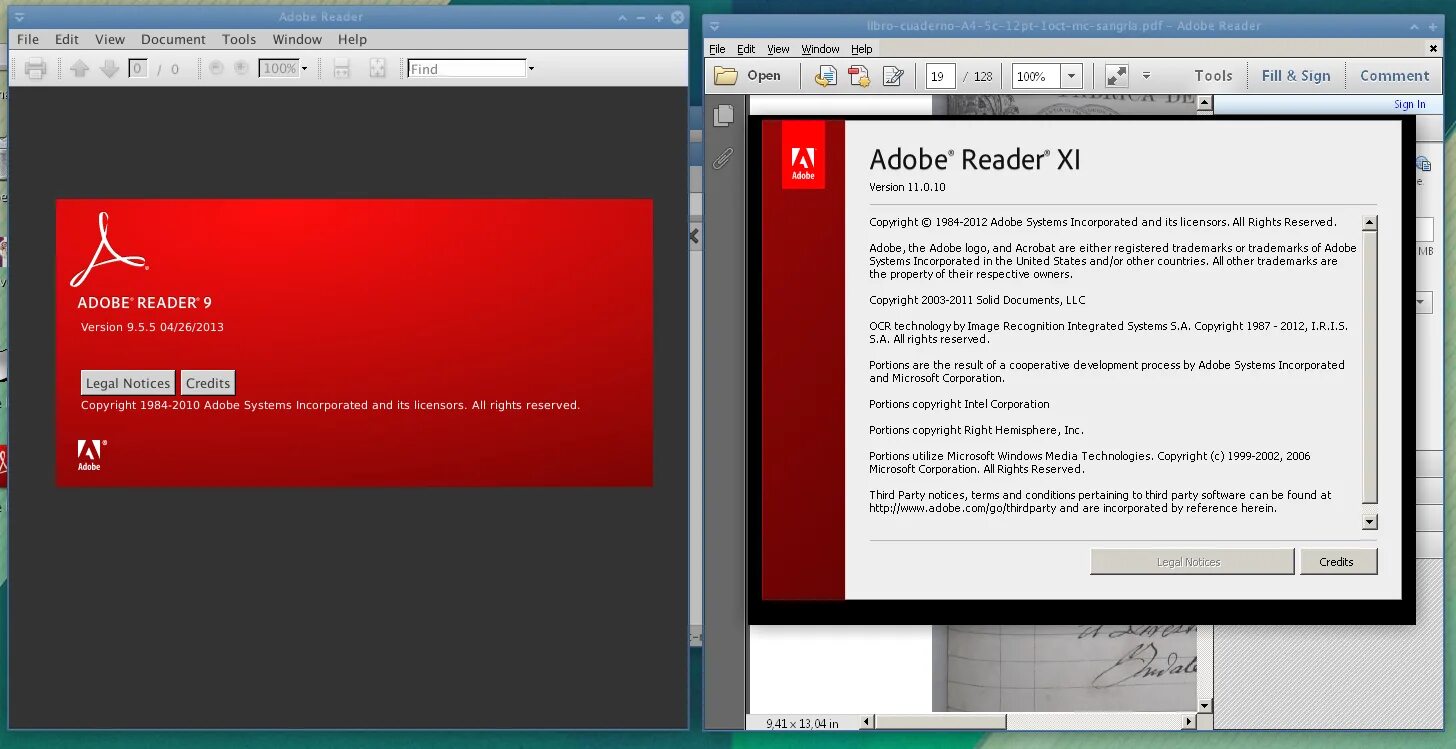Open the zoom percentage dropdown in Reader XI
This screenshot has height=749, width=1456.
click(1071, 75)
